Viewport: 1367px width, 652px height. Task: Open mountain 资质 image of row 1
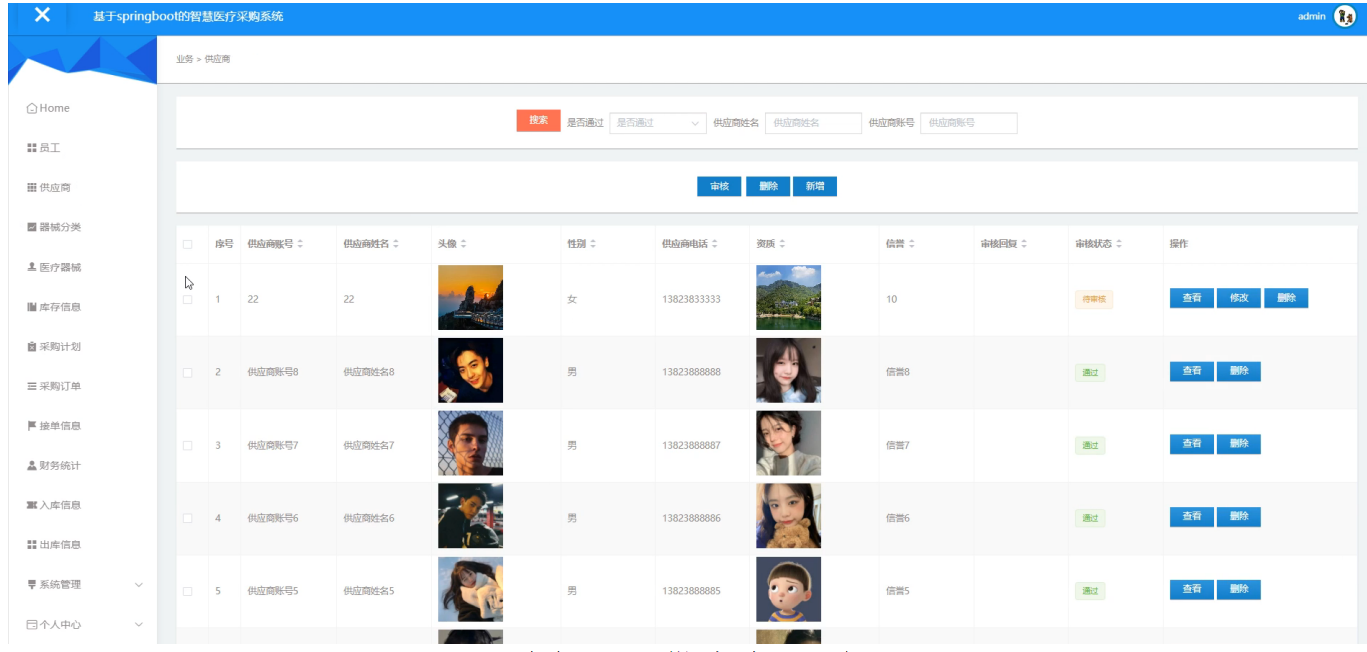(788, 297)
